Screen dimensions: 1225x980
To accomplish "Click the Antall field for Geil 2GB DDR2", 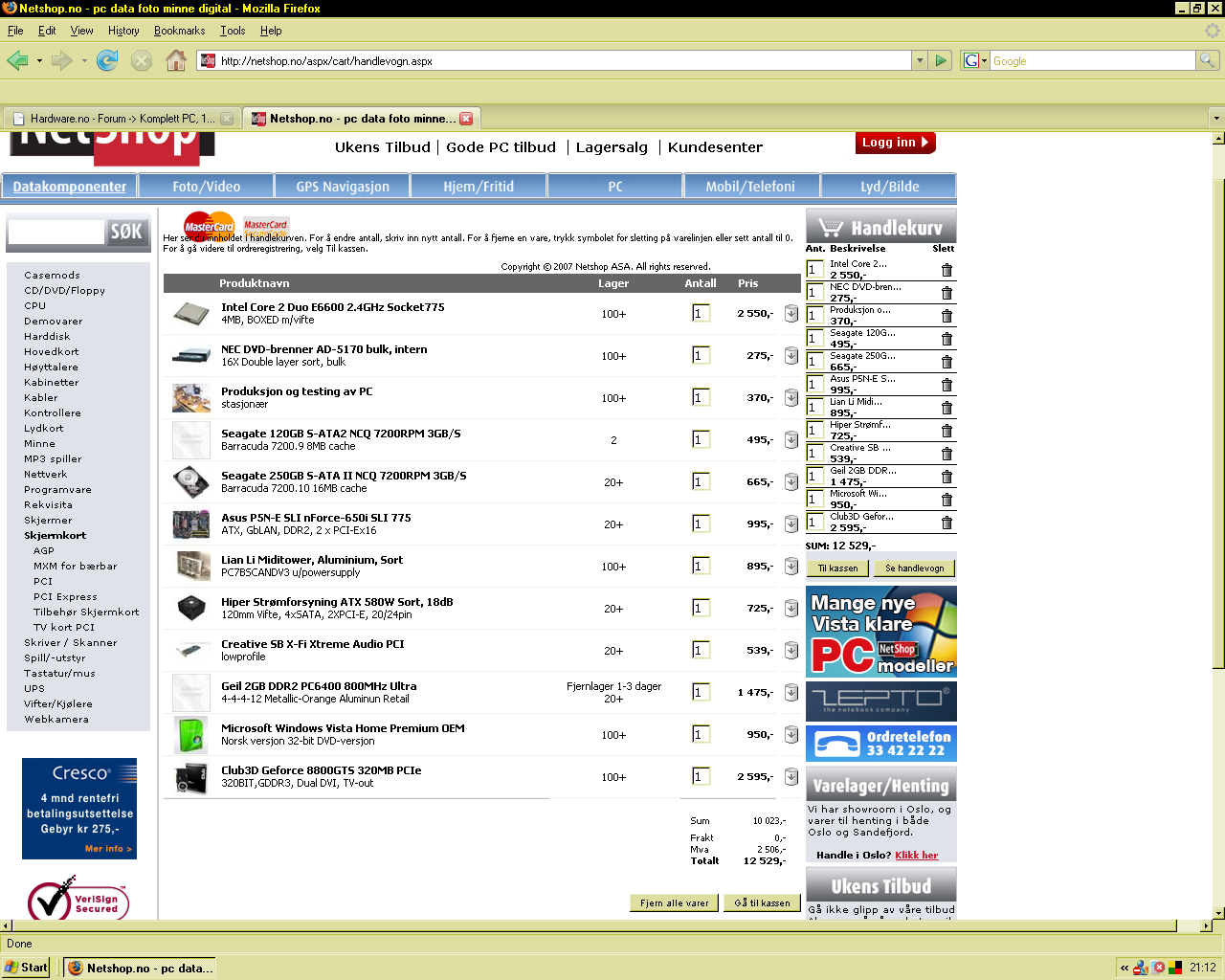I will (701, 693).
